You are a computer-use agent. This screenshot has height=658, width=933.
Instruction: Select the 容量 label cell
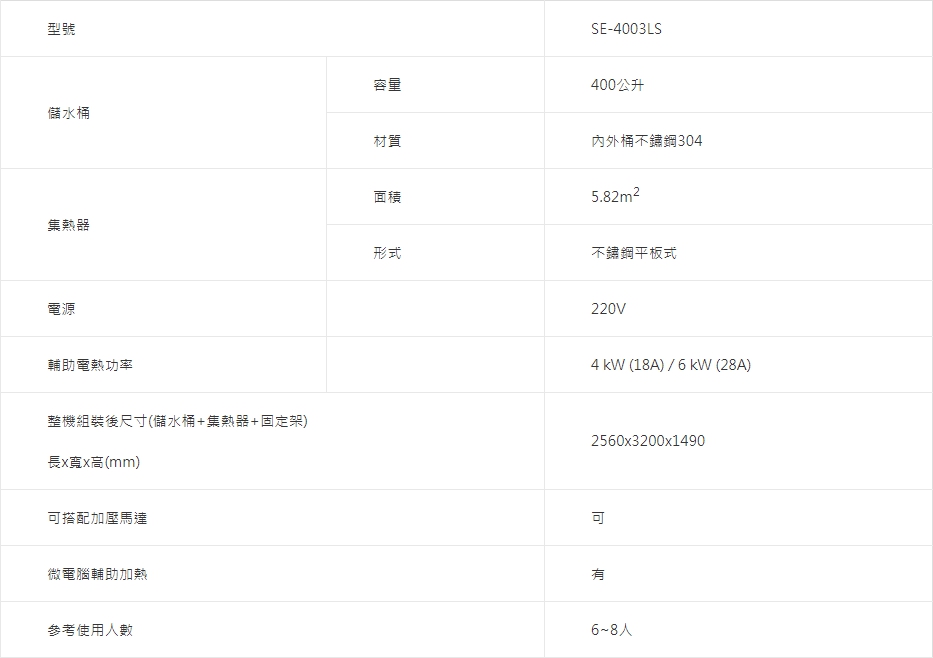tap(387, 85)
